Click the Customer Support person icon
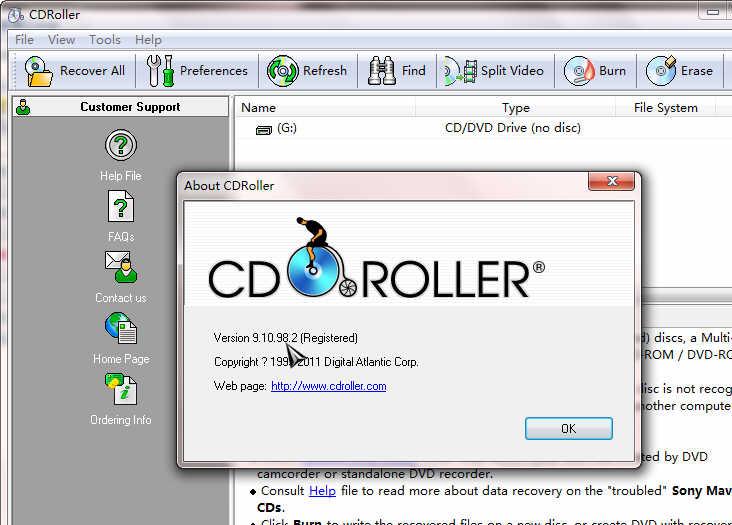Image resolution: width=732 pixels, height=525 pixels. (23, 107)
